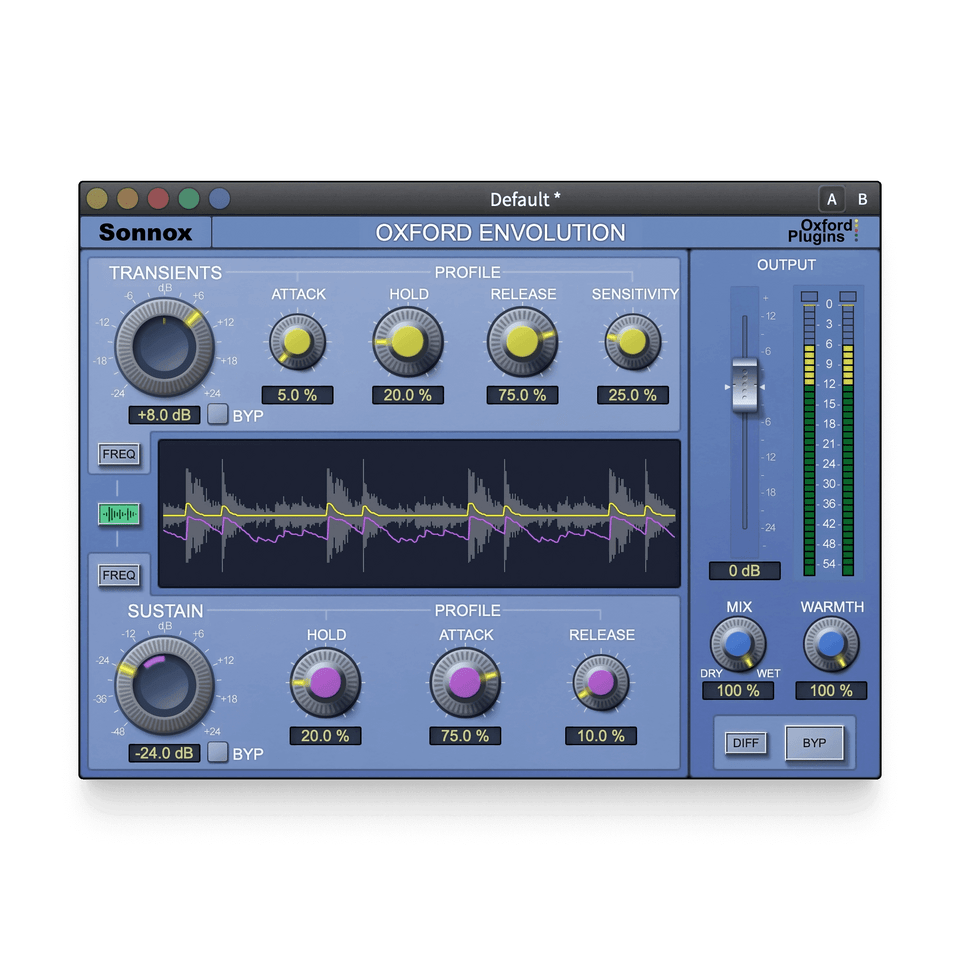The width and height of the screenshot is (960, 960).
Task: Open the Default preset name menu
Action: click(x=525, y=199)
